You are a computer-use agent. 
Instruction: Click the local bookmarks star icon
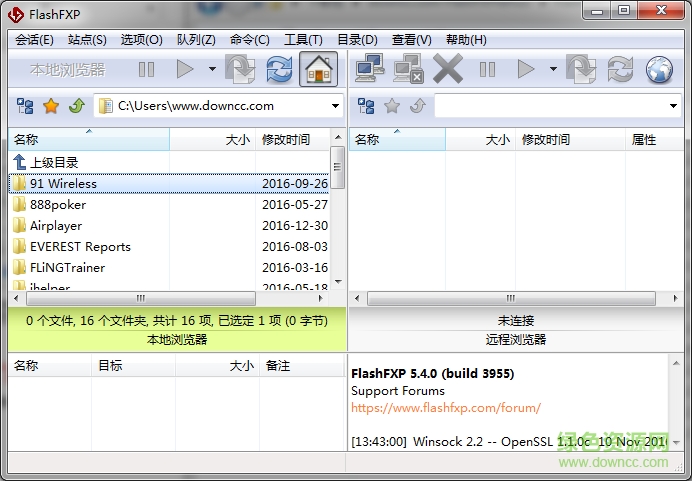coord(51,106)
